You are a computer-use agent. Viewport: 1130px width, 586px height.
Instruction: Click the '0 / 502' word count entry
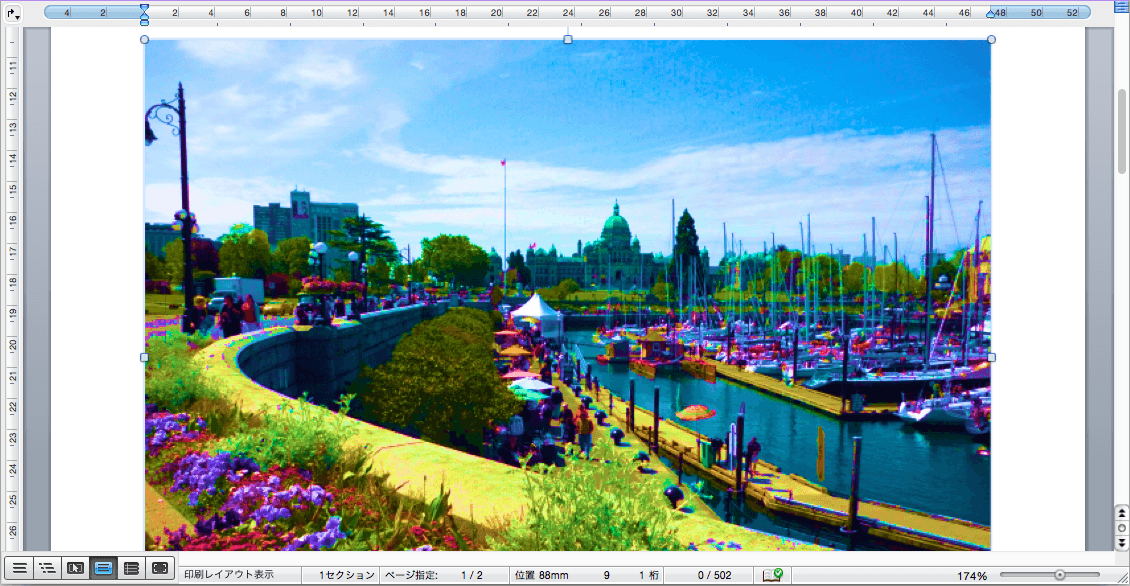coord(714,575)
